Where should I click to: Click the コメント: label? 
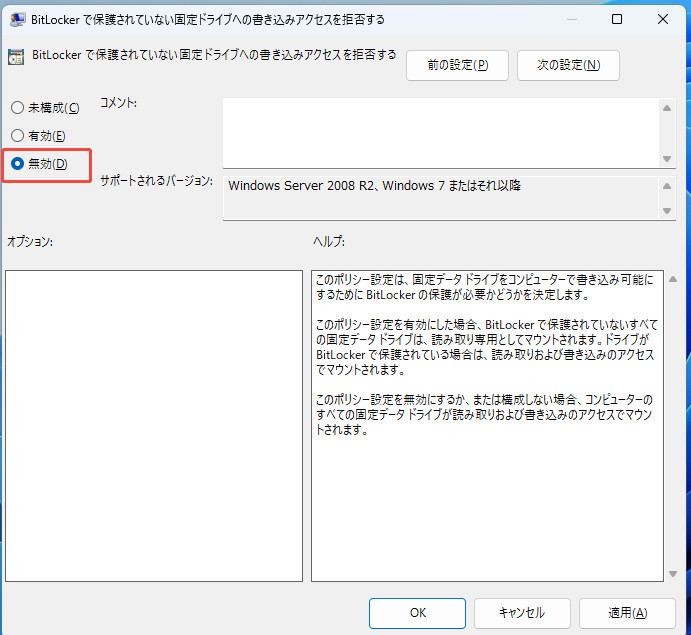118,103
